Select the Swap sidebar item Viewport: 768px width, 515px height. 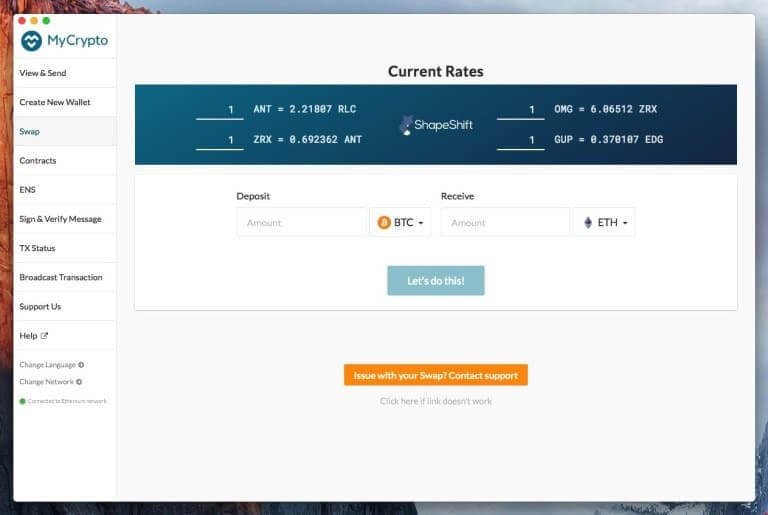65,131
